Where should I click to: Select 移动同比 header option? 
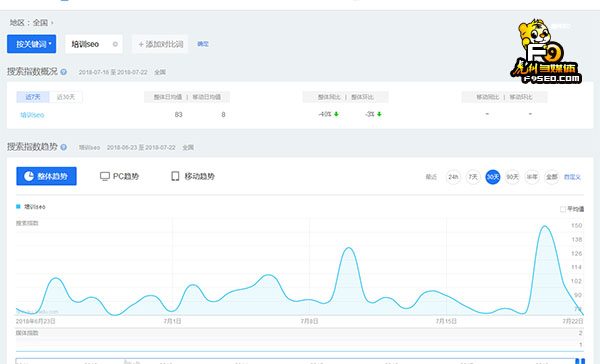pyautogui.click(x=488, y=97)
